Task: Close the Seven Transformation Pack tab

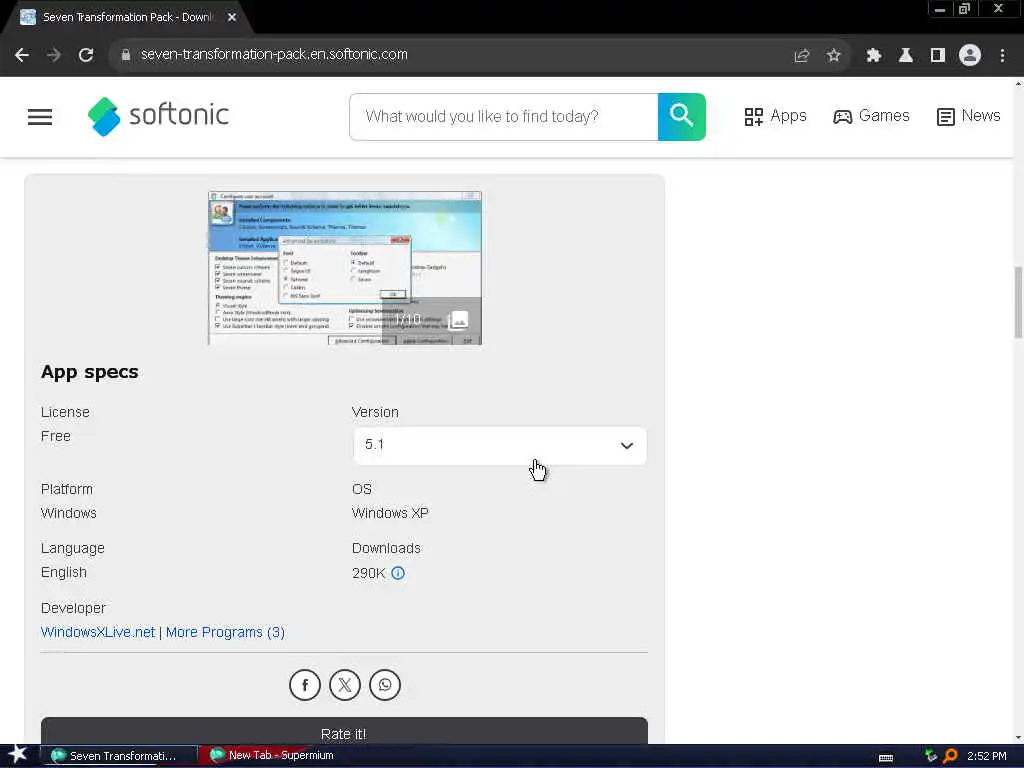Action: pos(232,17)
